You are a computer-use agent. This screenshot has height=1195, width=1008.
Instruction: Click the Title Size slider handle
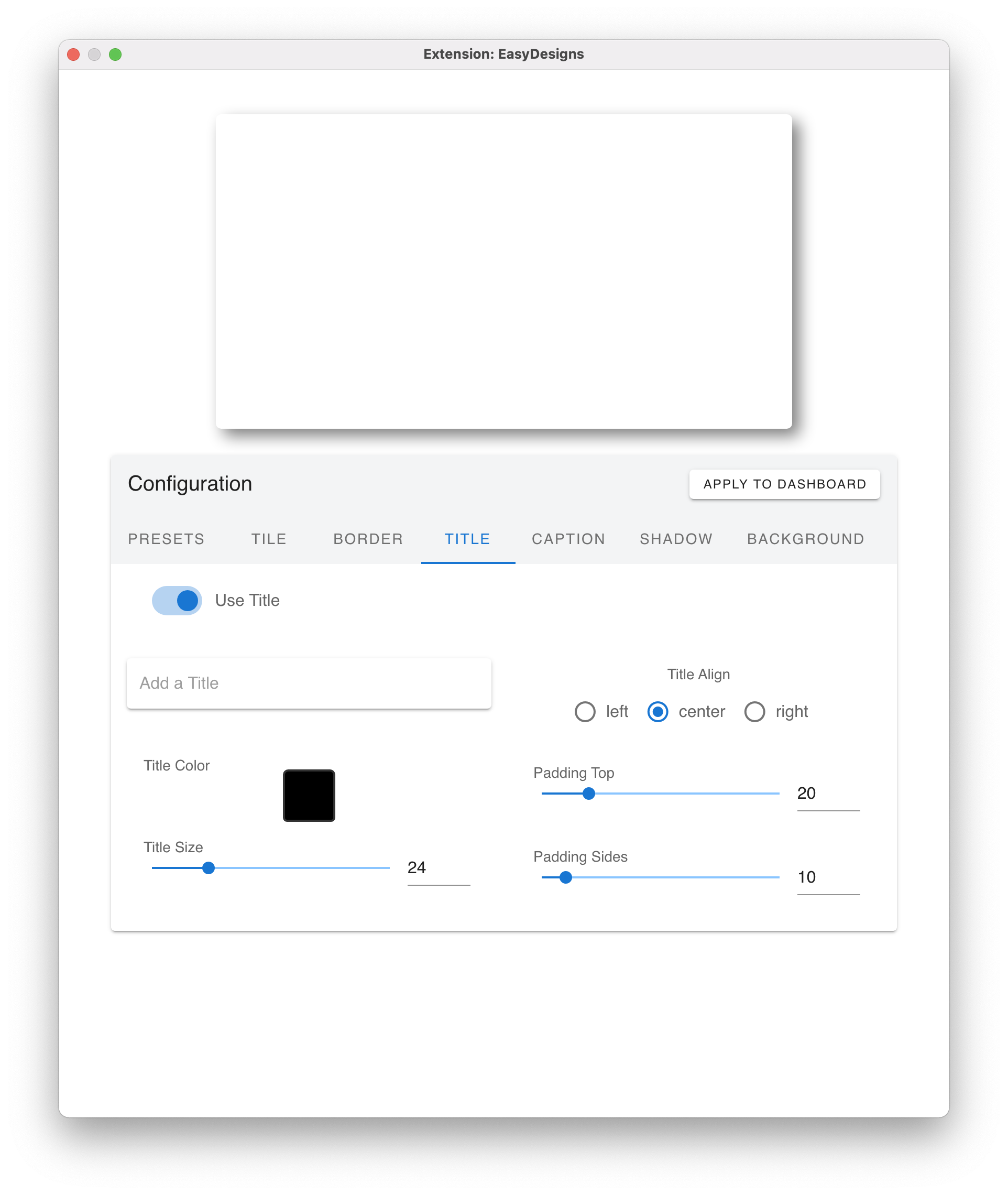209,867
